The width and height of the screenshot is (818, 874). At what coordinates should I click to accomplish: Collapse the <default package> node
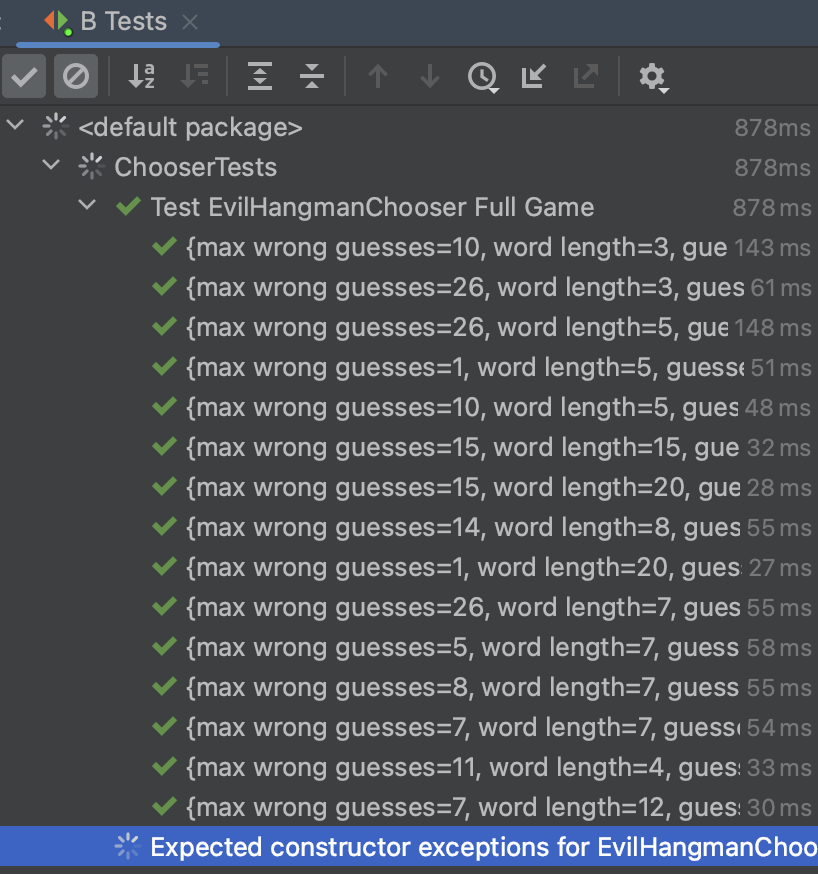[15, 127]
